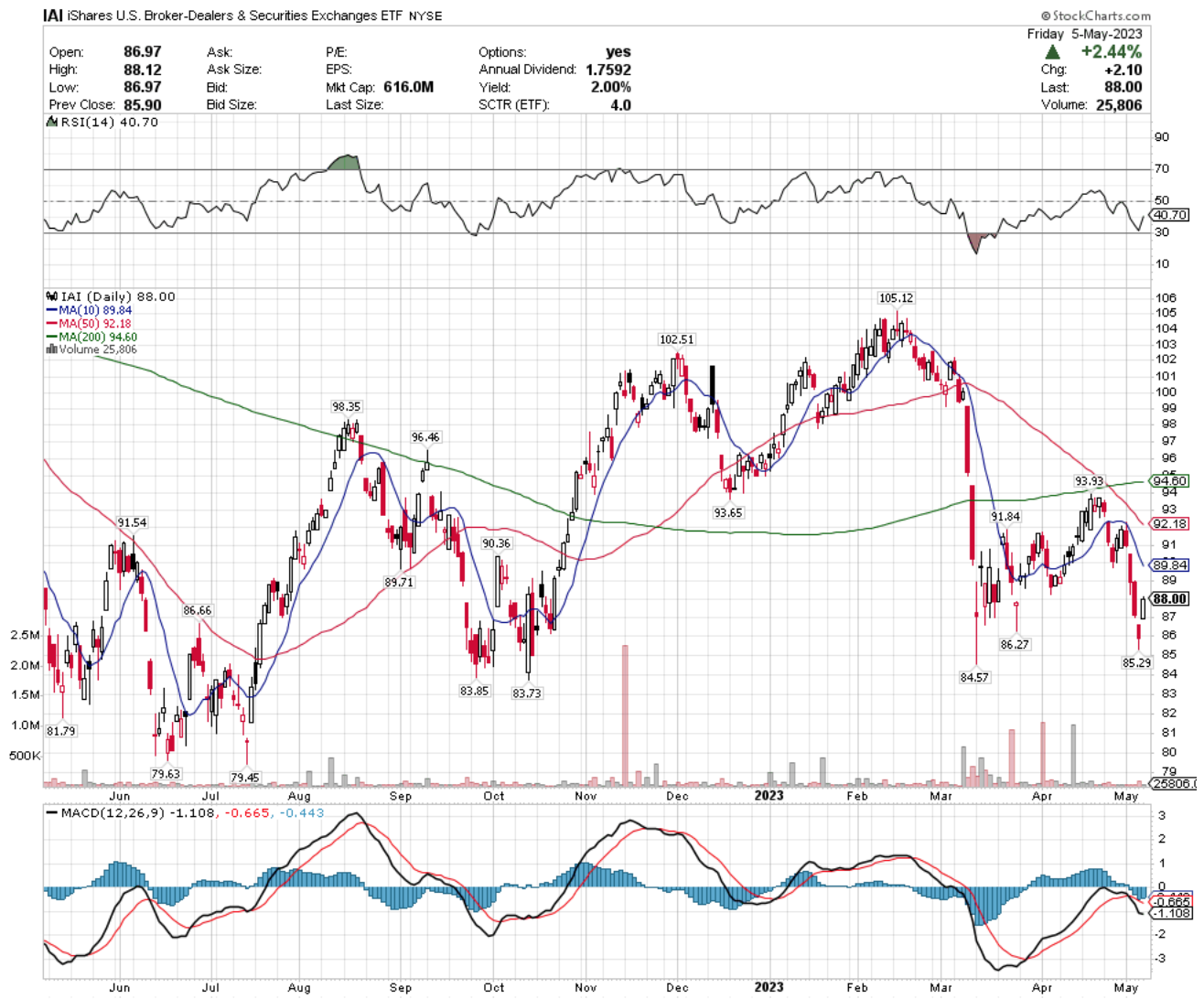Click the 102.51 high price label

click(677, 339)
